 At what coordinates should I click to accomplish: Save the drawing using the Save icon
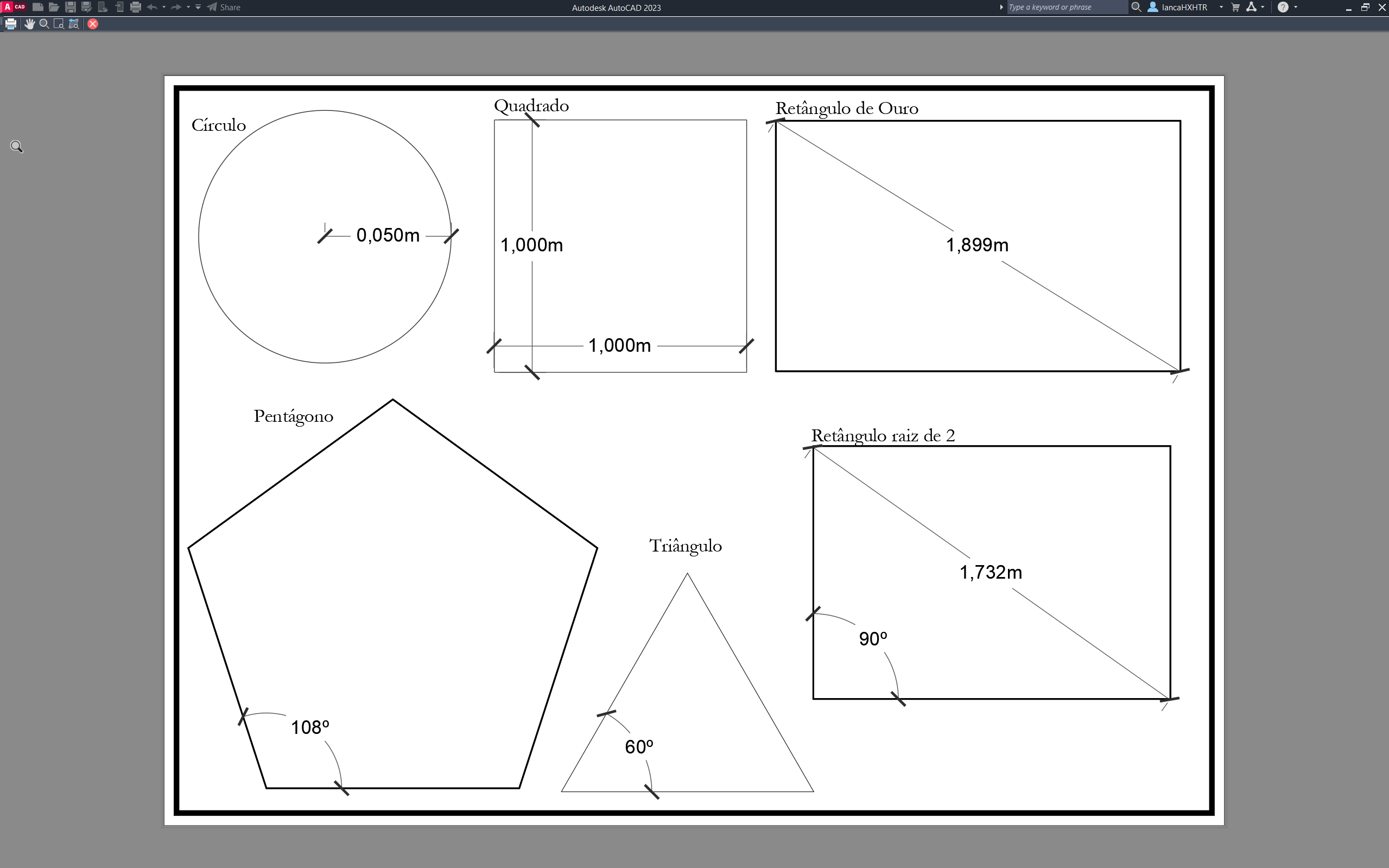click(70, 8)
